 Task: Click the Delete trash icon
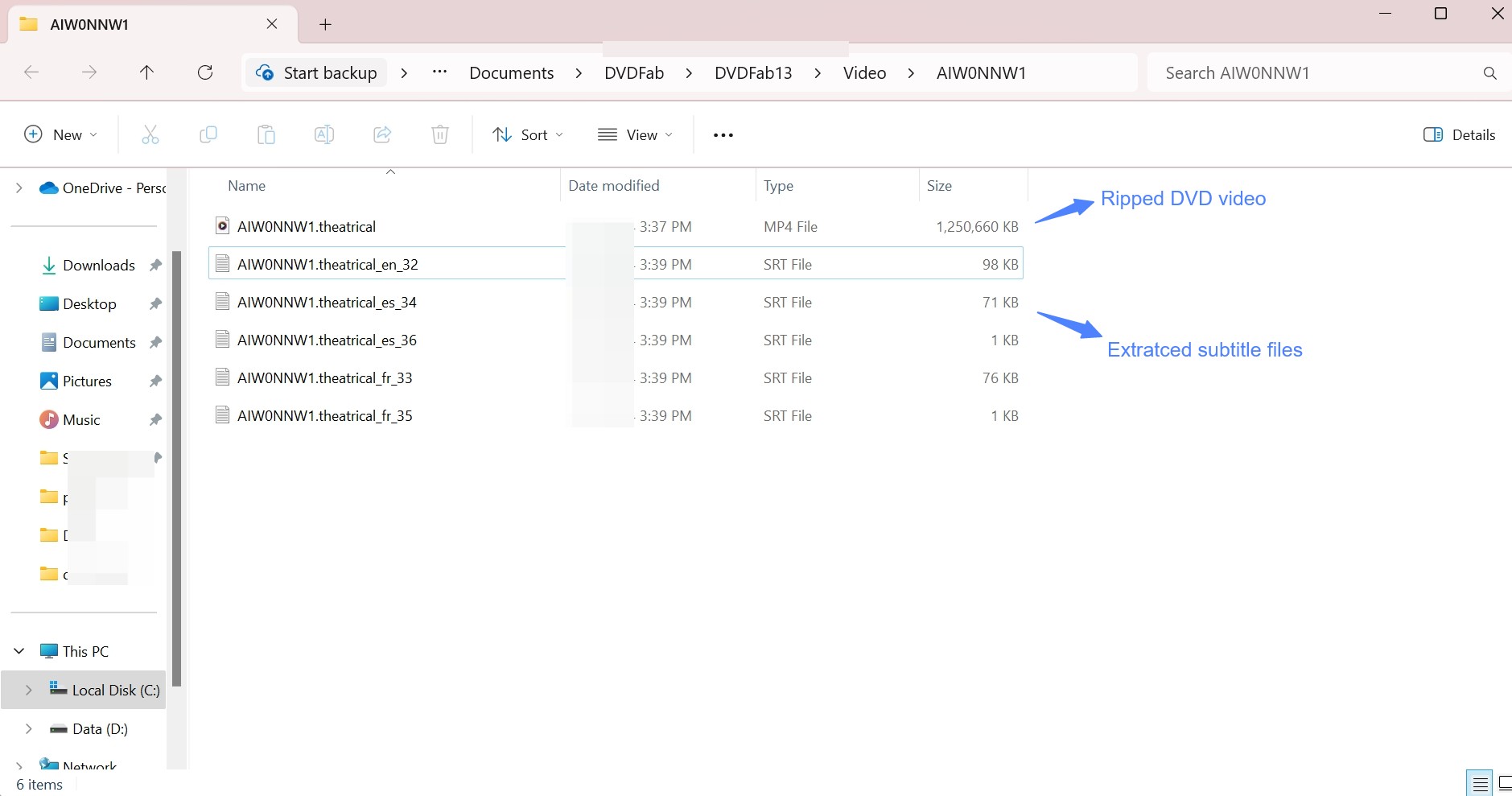(440, 134)
